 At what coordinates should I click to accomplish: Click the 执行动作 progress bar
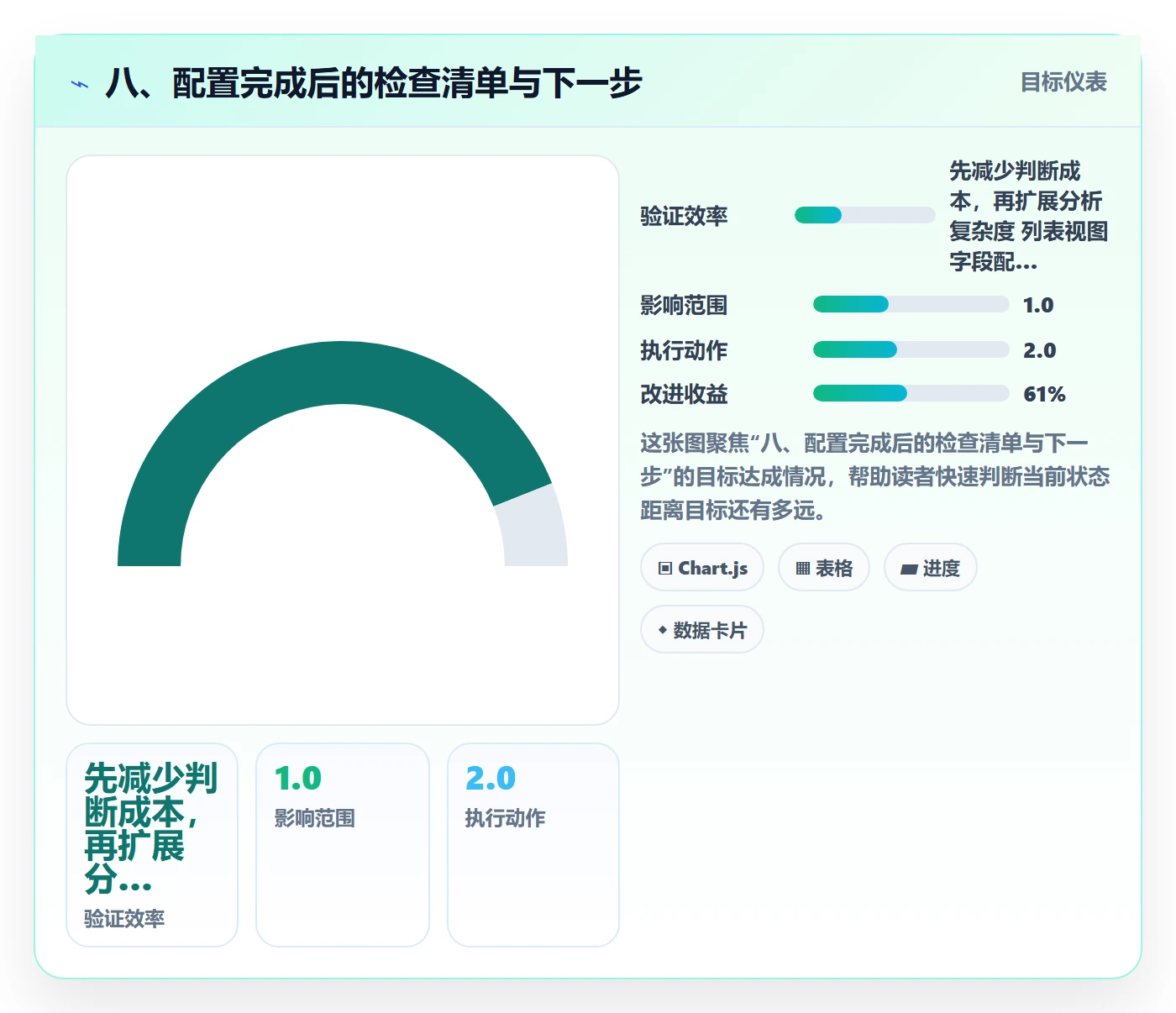(x=911, y=349)
